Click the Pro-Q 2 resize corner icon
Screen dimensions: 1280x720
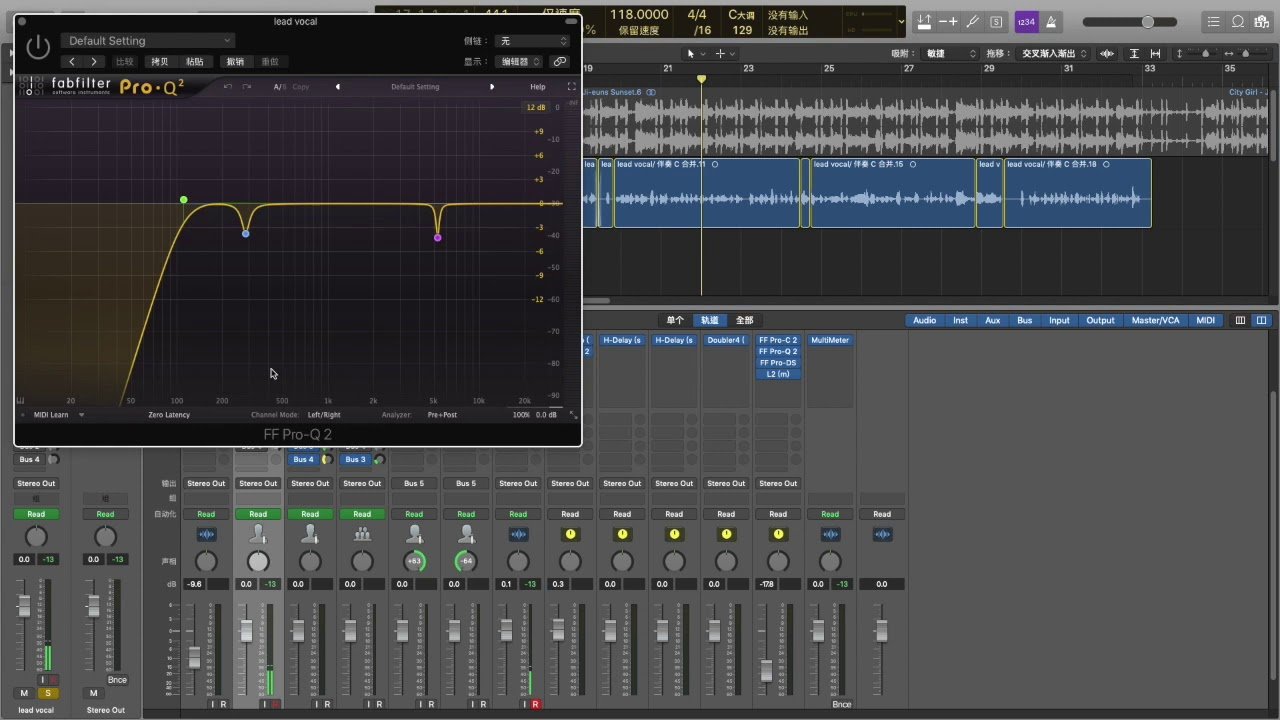pyautogui.click(x=573, y=415)
